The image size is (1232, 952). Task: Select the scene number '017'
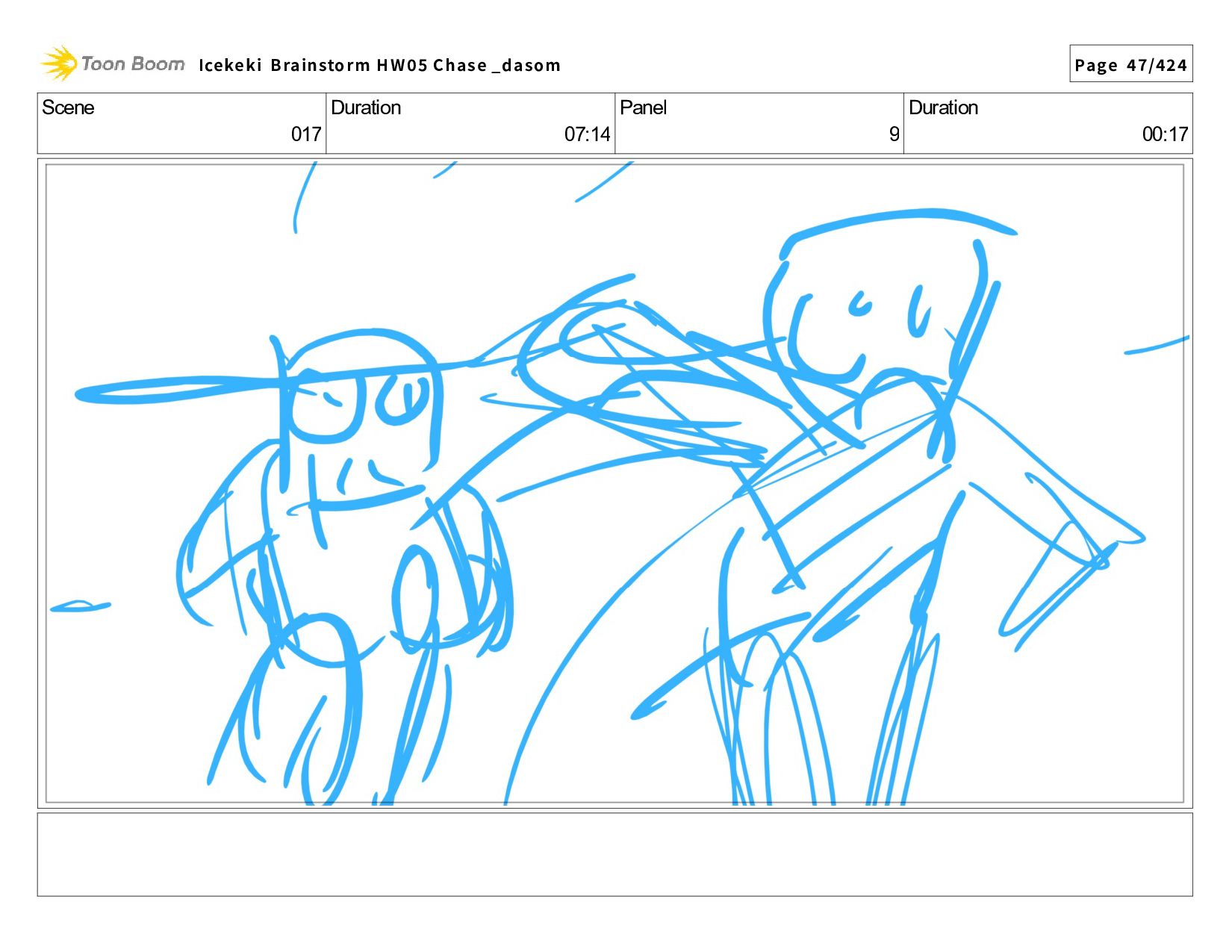306,134
